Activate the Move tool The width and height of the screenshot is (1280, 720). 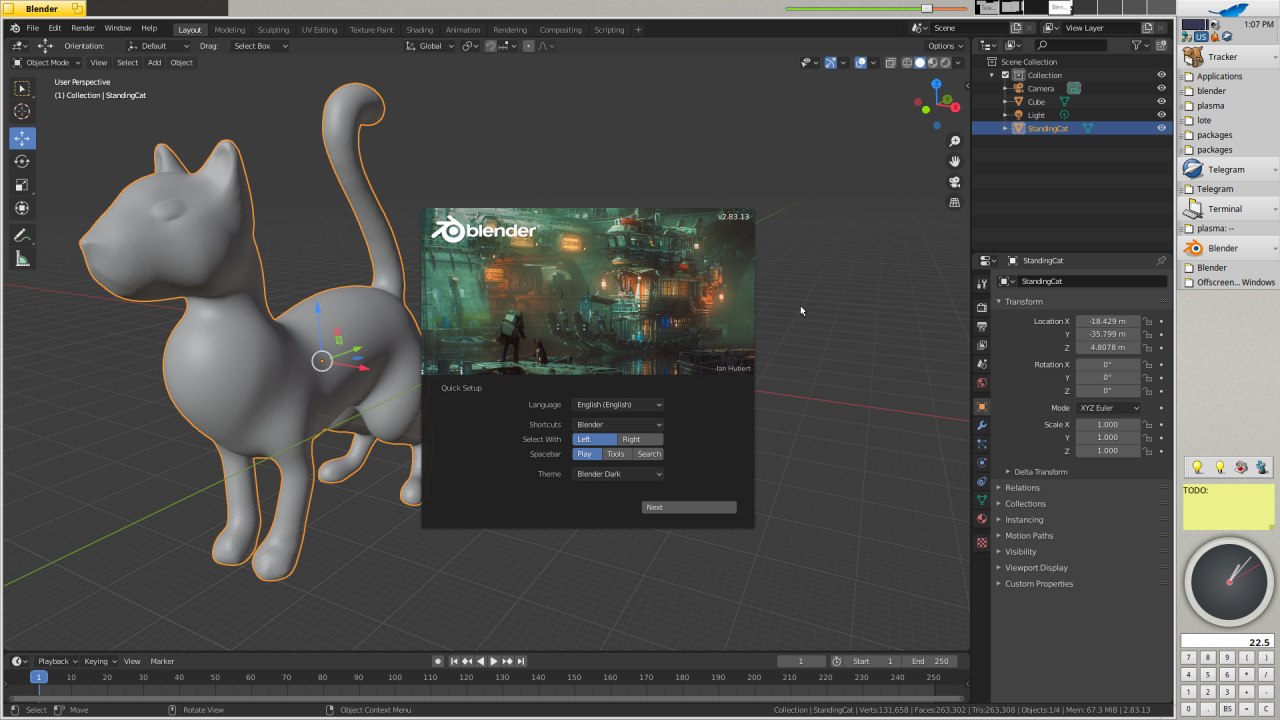[22, 138]
